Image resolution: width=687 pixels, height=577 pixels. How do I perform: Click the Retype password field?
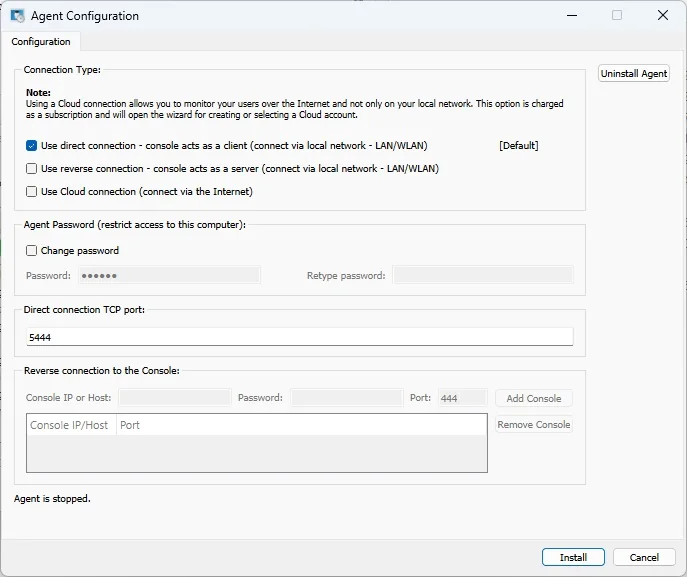click(x=483, y=275)
